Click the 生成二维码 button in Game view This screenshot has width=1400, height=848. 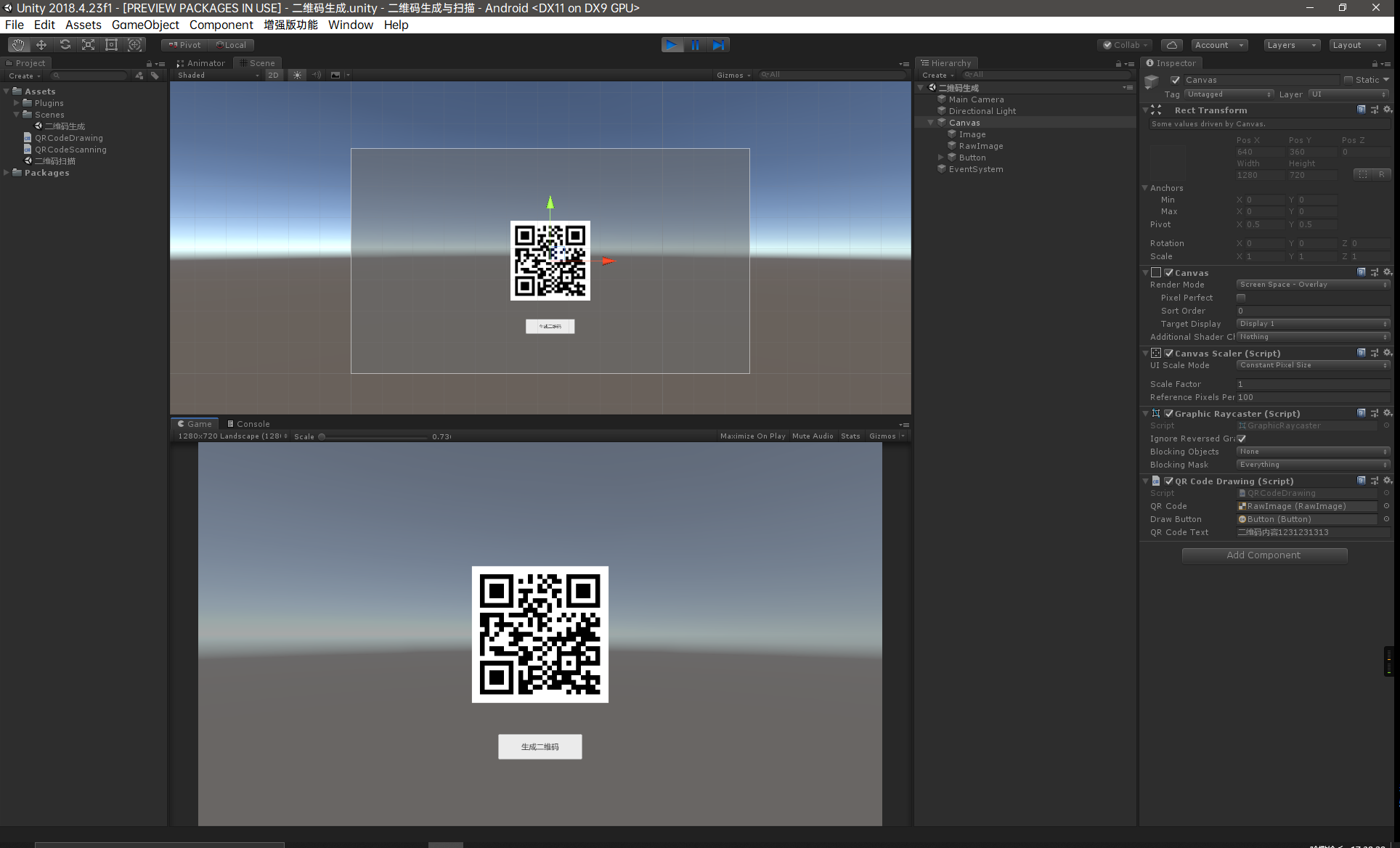[x=540, y=746]
